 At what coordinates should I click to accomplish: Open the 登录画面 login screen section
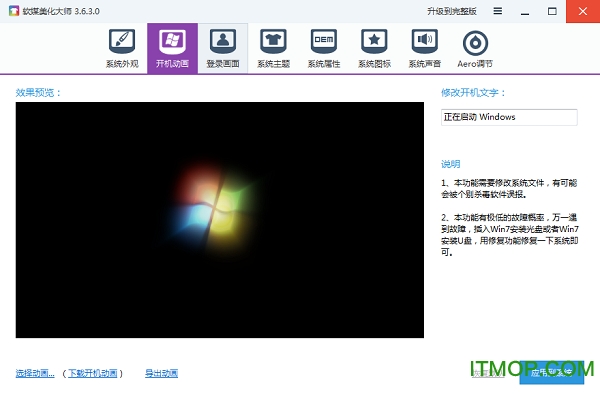point(223,48)
